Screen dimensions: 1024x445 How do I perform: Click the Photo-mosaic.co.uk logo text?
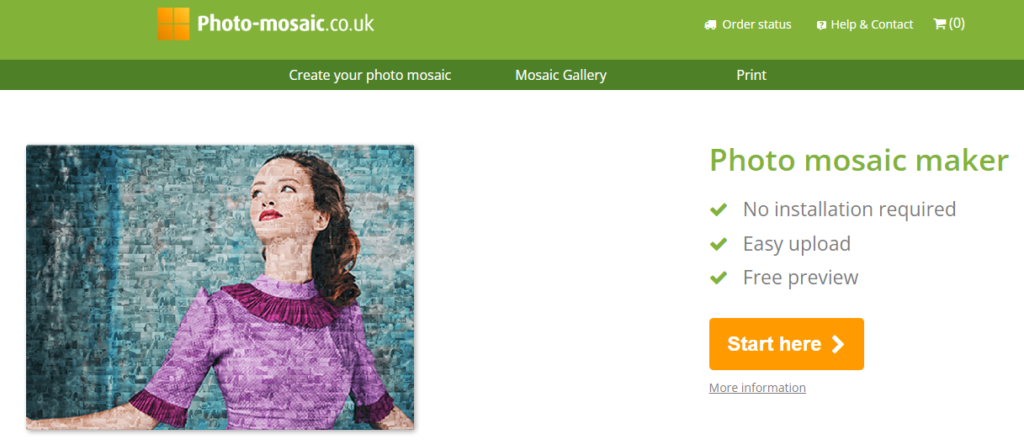tap(285, 24)
